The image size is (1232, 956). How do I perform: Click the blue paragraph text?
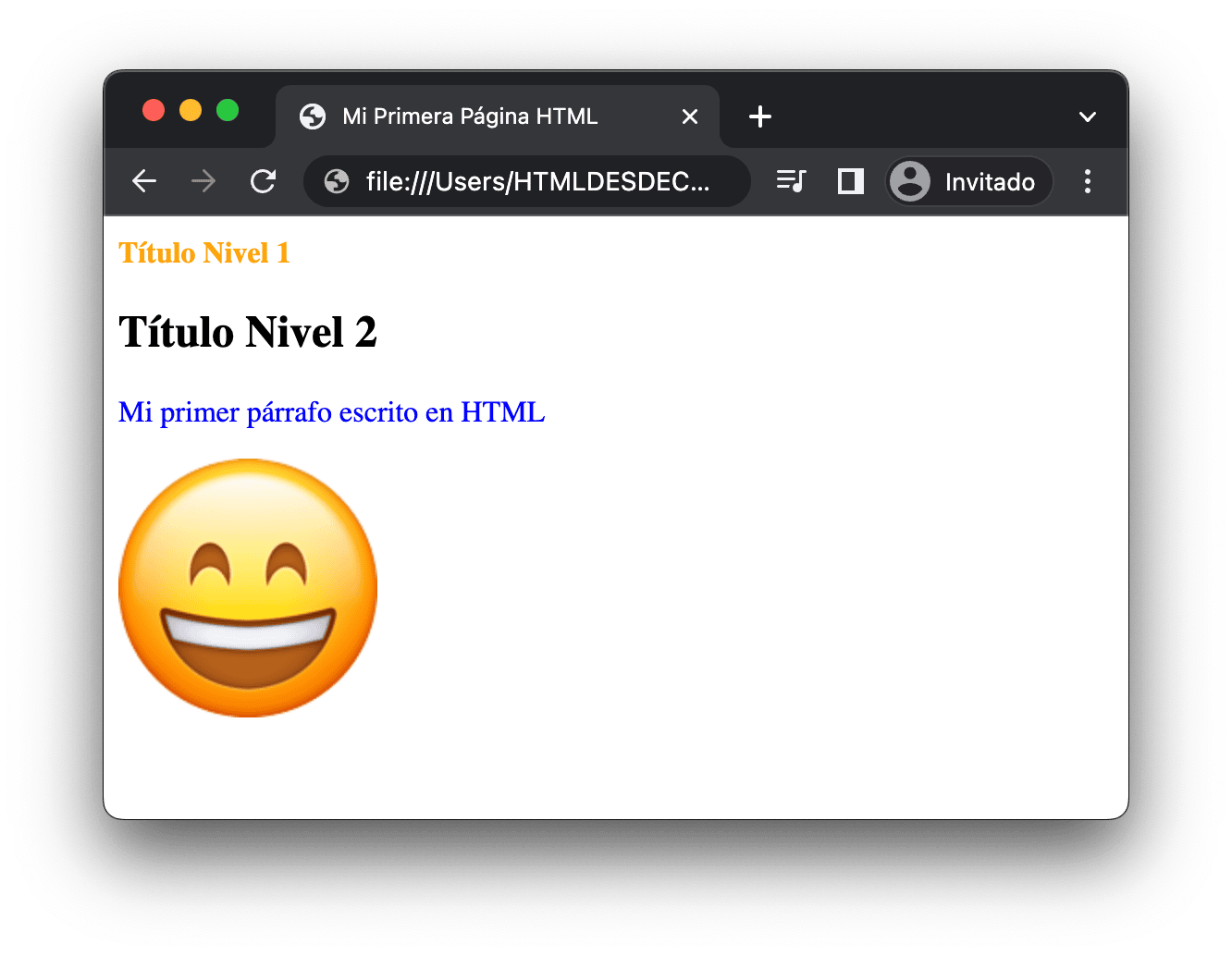point(331,412)
